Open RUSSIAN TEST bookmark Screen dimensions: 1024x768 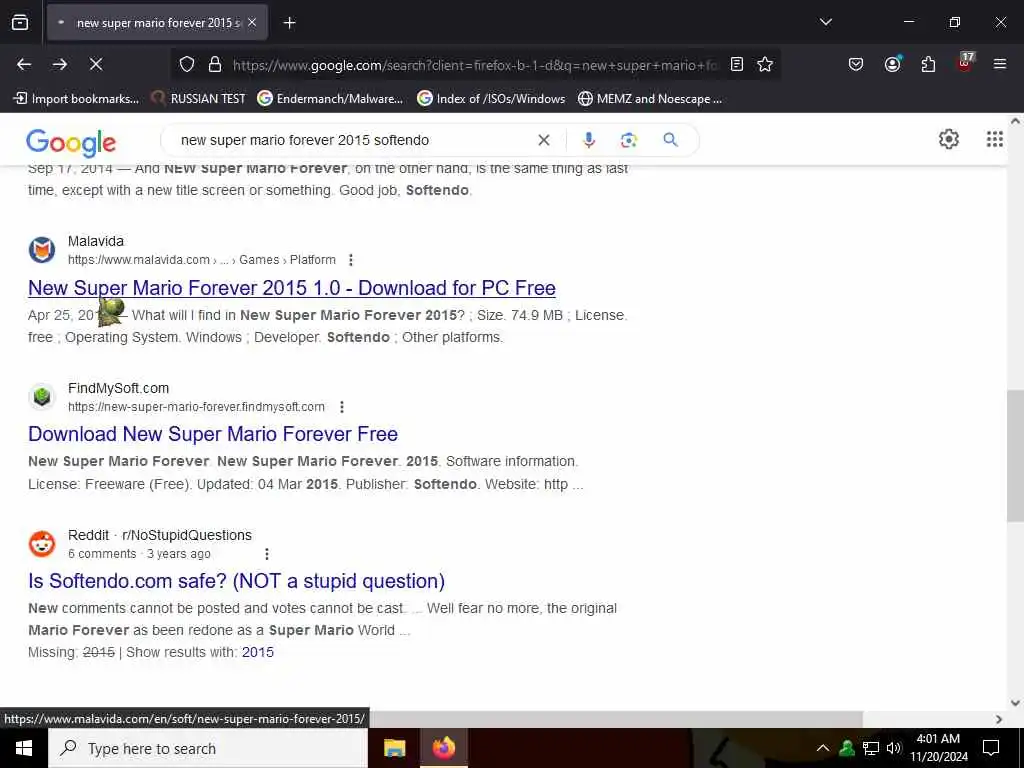(198, 99)
